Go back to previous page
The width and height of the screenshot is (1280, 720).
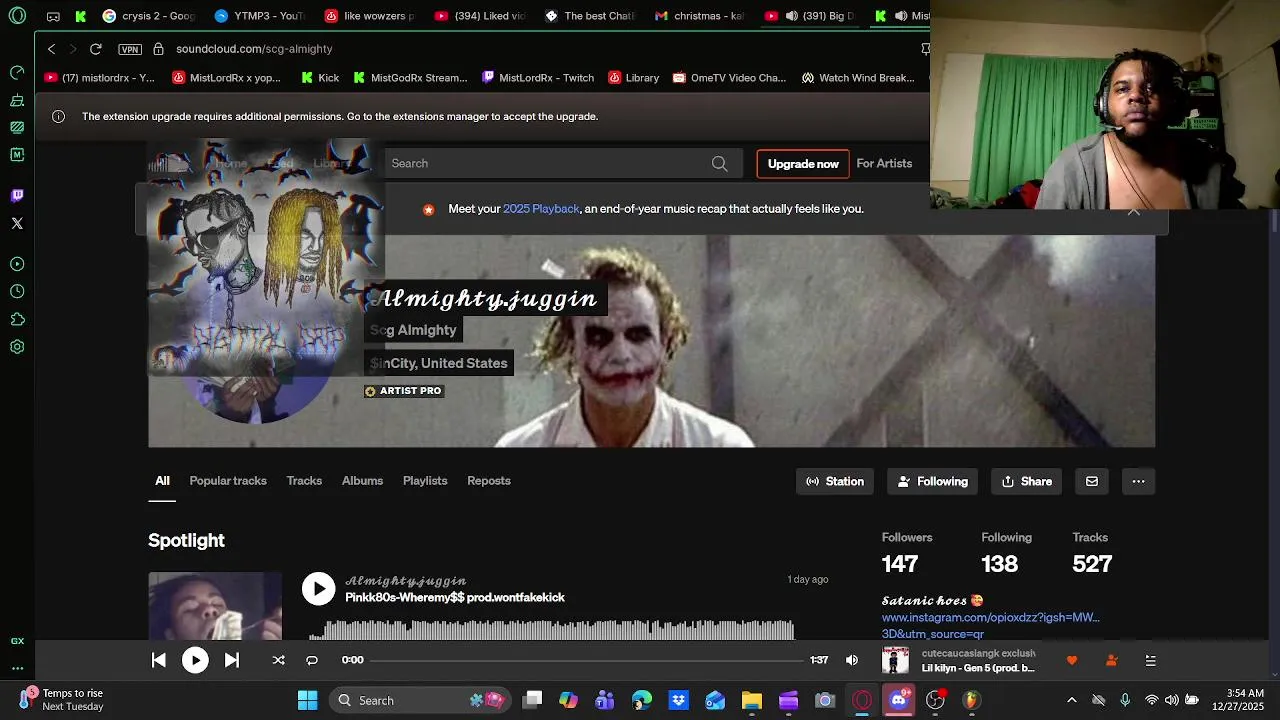[51, 48]
